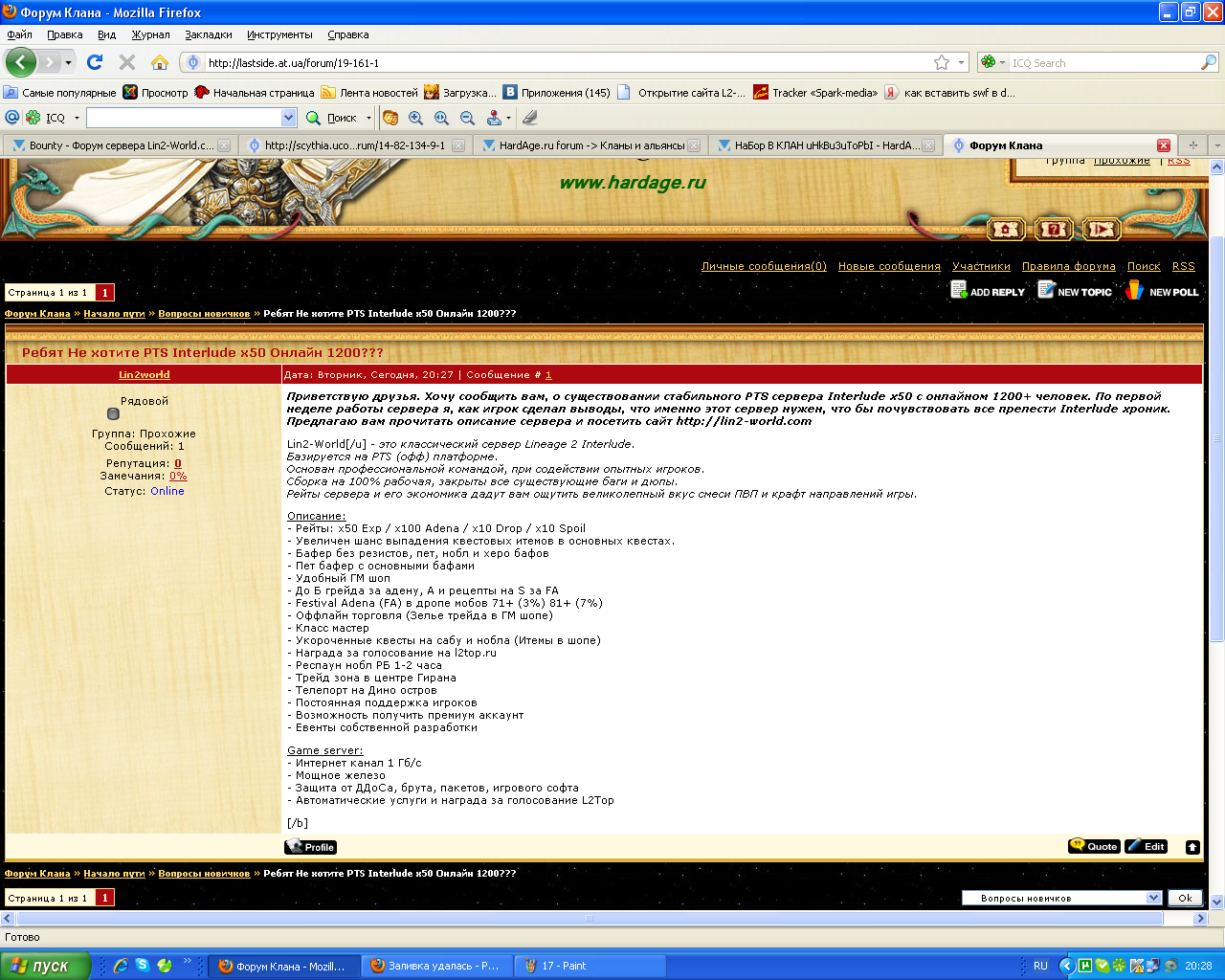
Task: Click Ok next to forum jump dropdown
Action: 1185,898
